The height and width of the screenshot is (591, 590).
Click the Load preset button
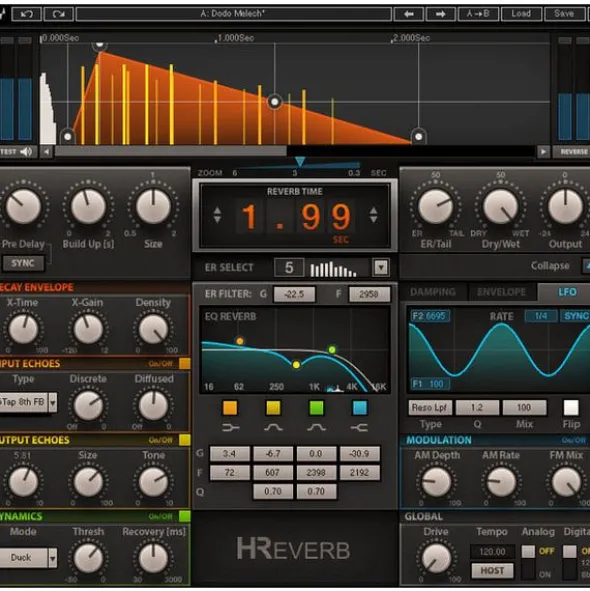pyautogui.click(x=521, y=14)
